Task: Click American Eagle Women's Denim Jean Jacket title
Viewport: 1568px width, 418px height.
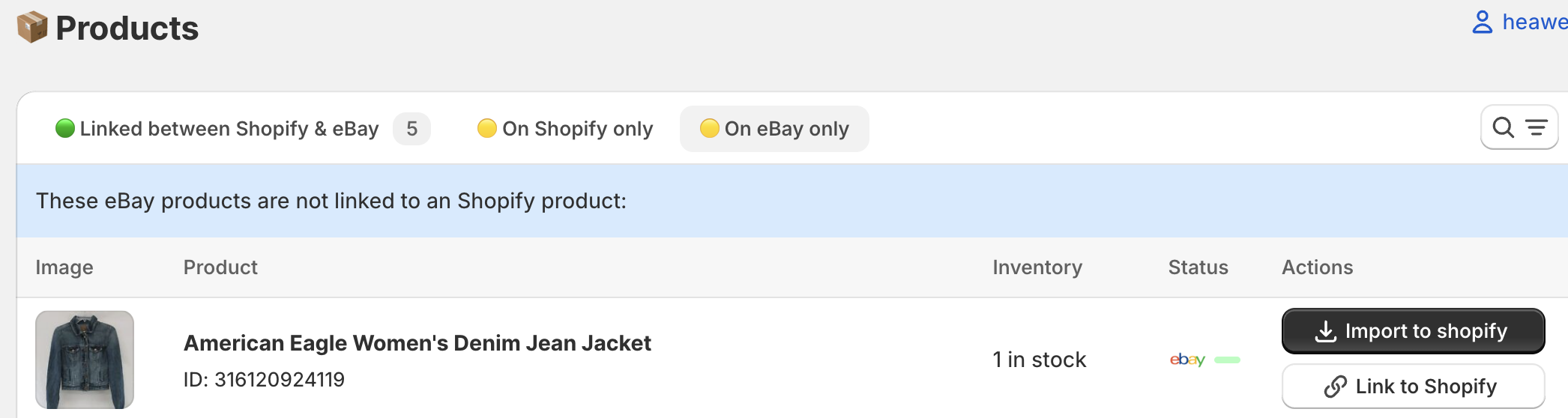Action: pyautogui.click(x=417, y=343)
